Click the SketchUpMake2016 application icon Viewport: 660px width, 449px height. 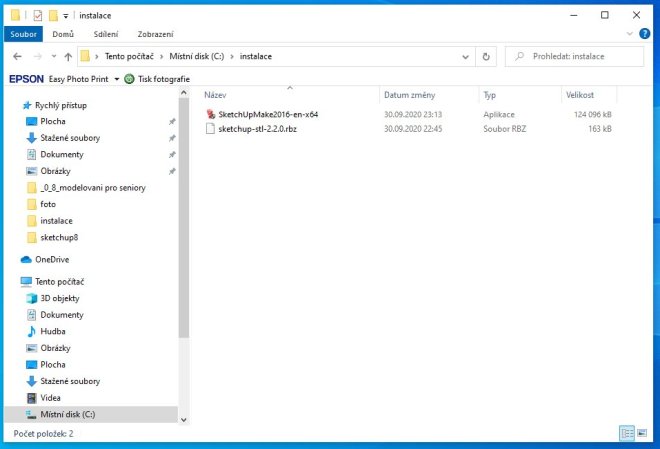coord(210,114)
